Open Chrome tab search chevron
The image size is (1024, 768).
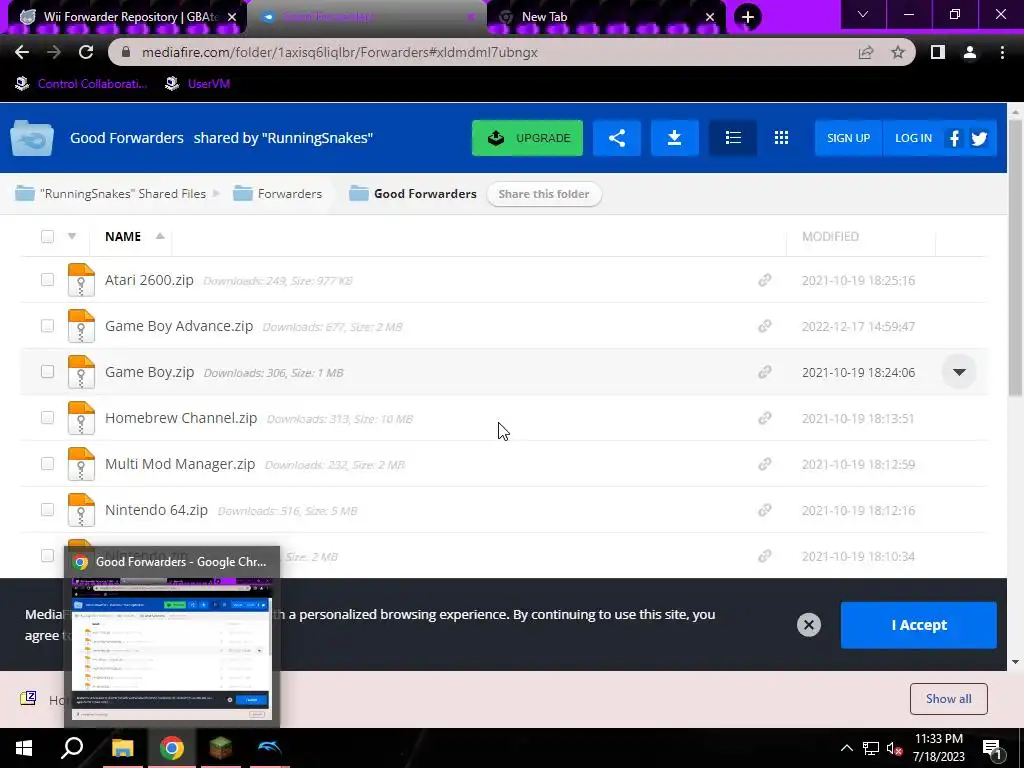[x=863, y=14]
